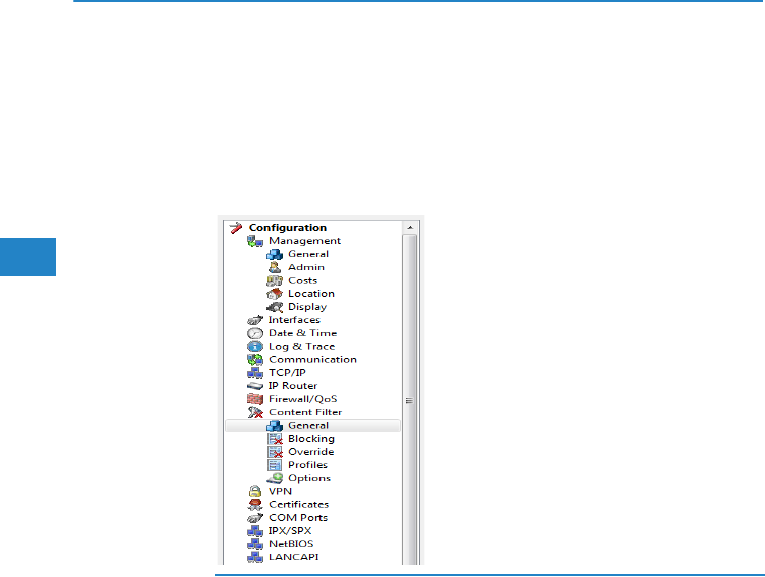Click the IP Router device icon
Image resolution: width=765 pixels, height=577 pixels.
coord(254,386)
